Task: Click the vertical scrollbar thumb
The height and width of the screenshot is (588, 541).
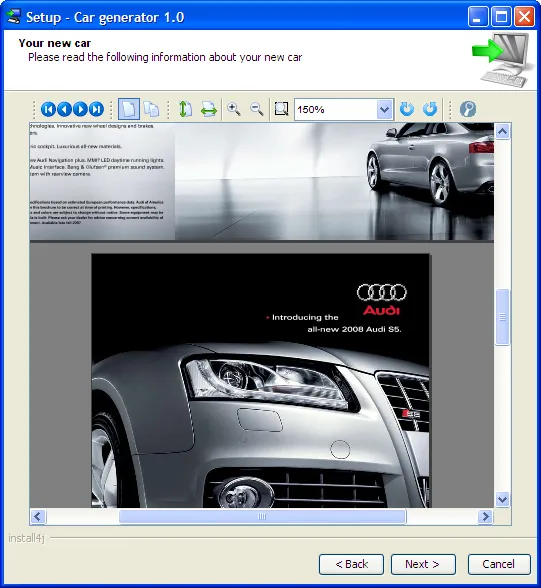Action: point(502,317)
